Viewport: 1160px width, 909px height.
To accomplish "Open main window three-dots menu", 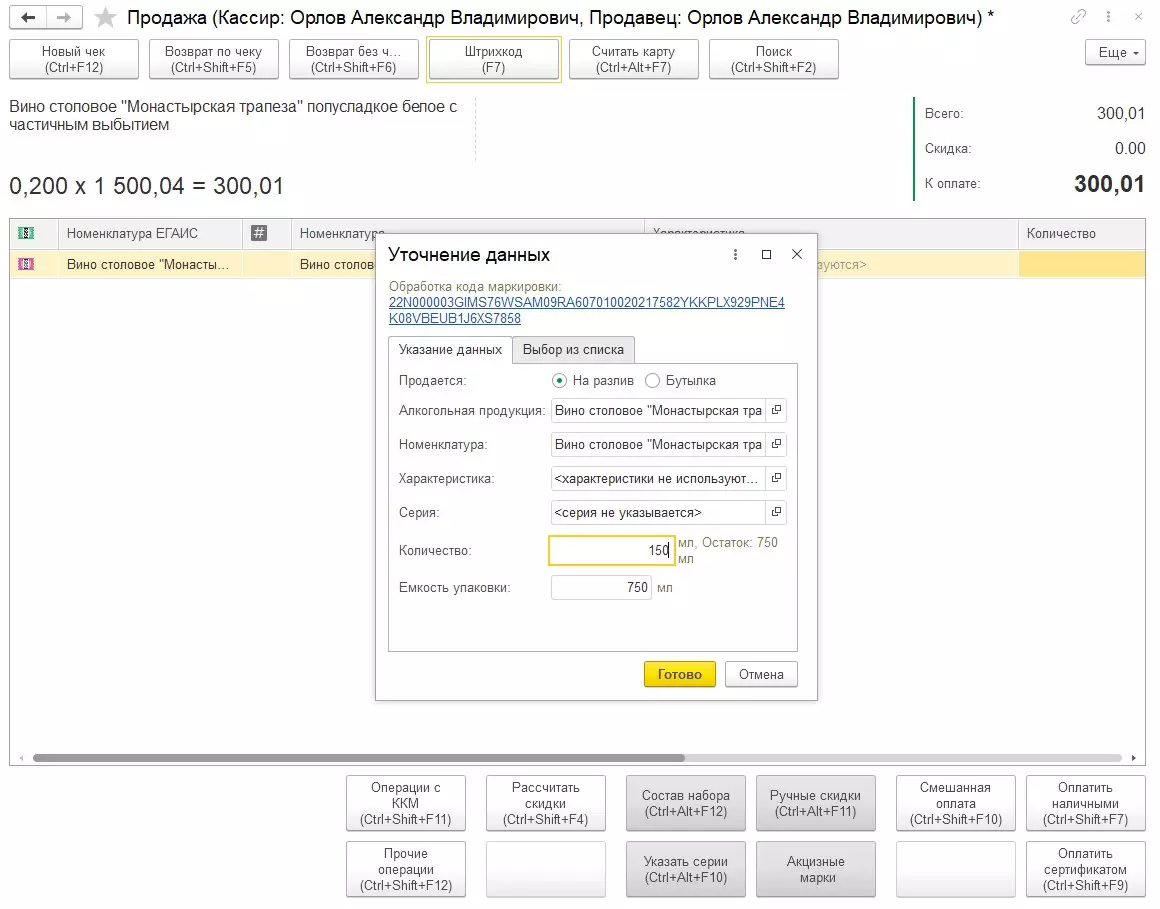I will click(x=1108, y=16).
